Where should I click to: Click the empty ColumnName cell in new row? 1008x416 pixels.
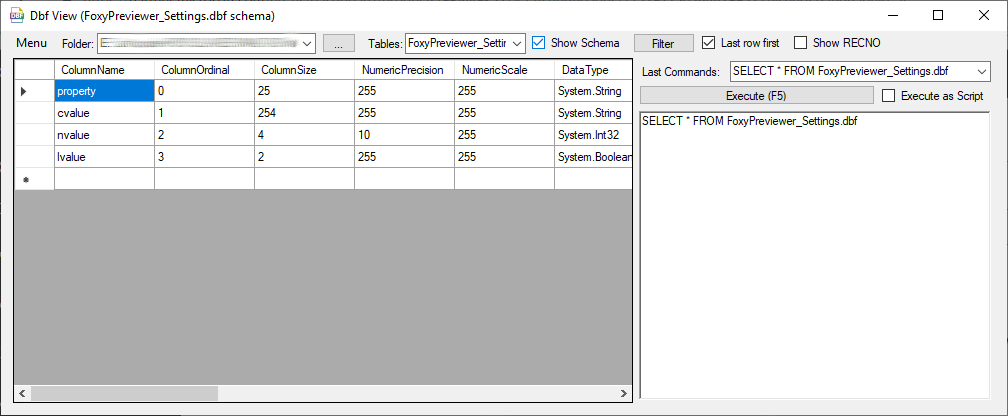pos(104,179)
